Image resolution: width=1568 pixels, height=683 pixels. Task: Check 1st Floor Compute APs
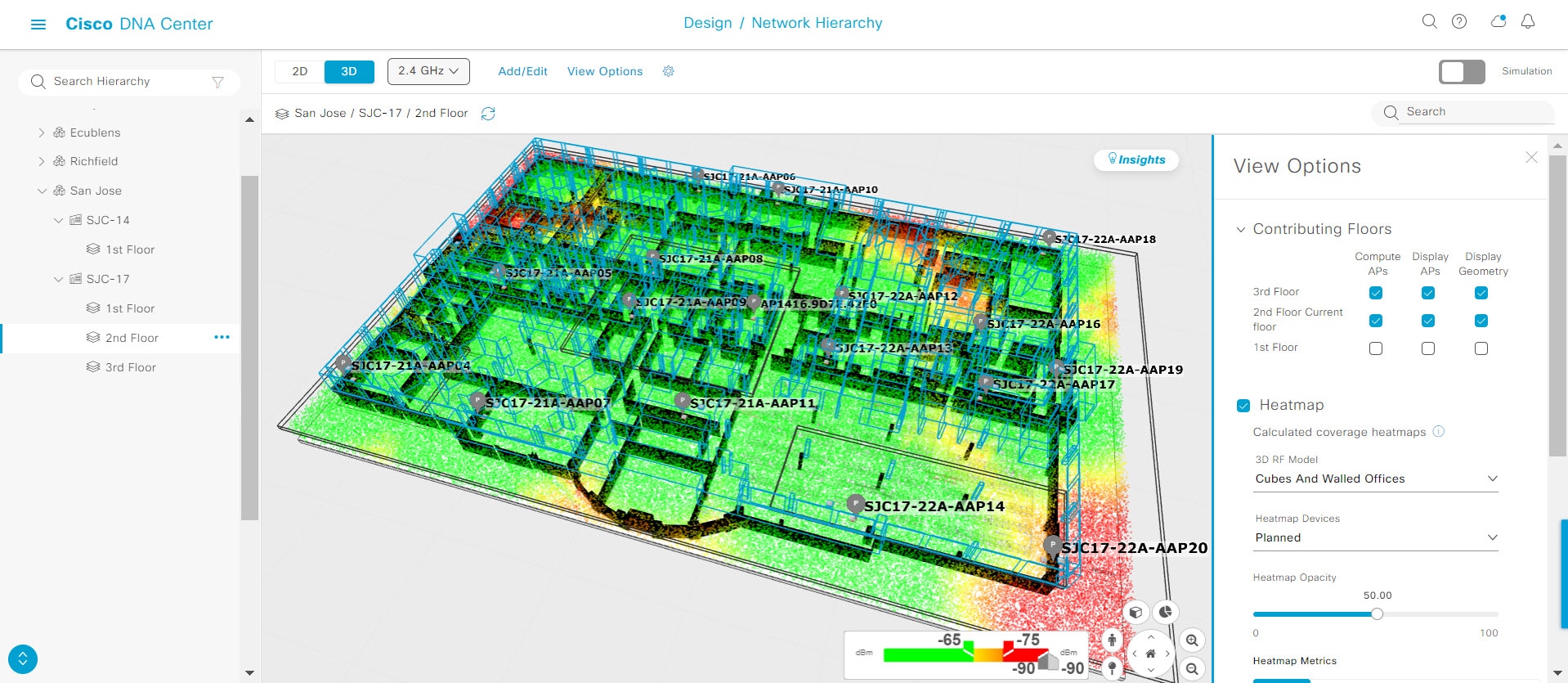[1376, 348]
